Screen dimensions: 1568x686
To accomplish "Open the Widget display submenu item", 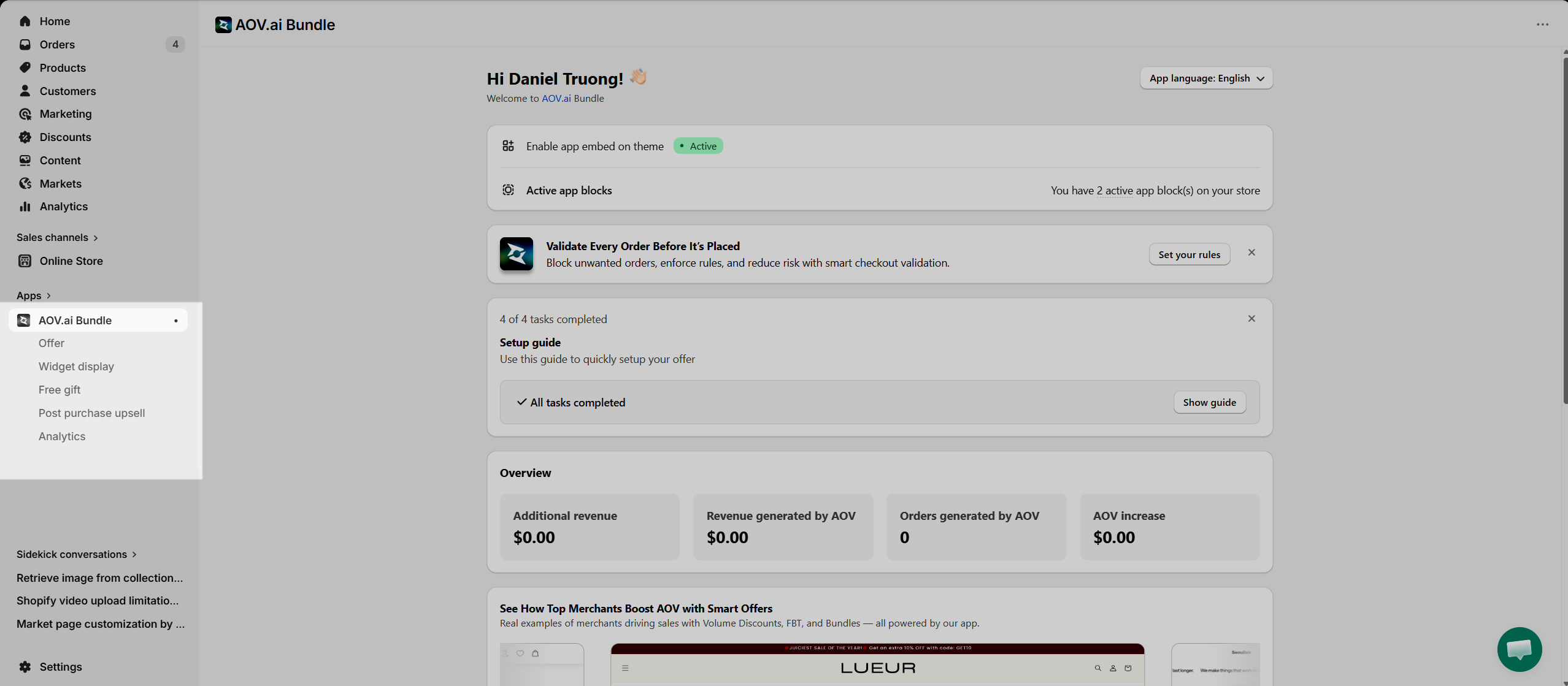I will tap(76, 367).
